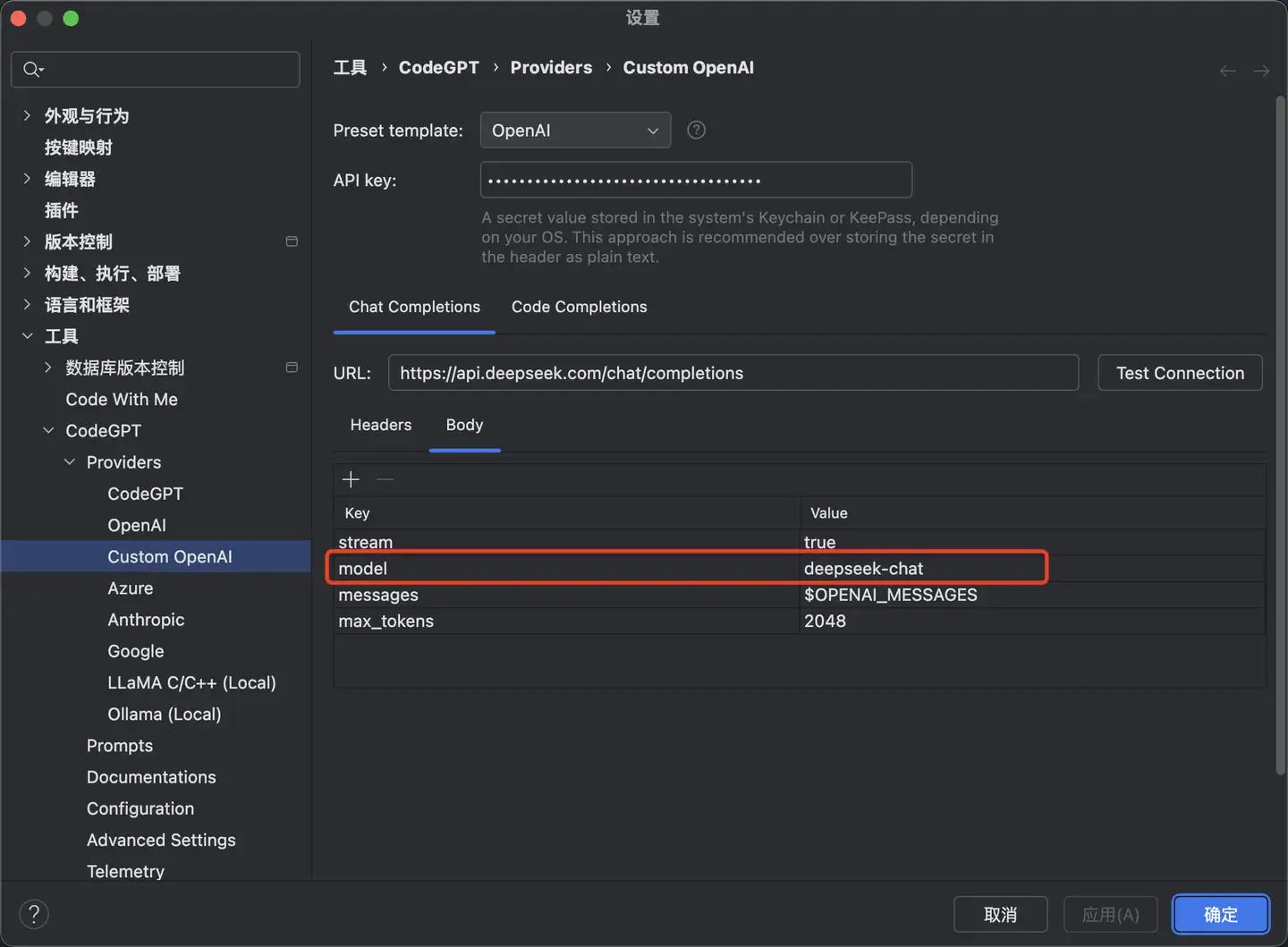Screen dimensions: 1288x947
Task: Click 工具 in the breadcrumb path
Action: pos(350,68)
